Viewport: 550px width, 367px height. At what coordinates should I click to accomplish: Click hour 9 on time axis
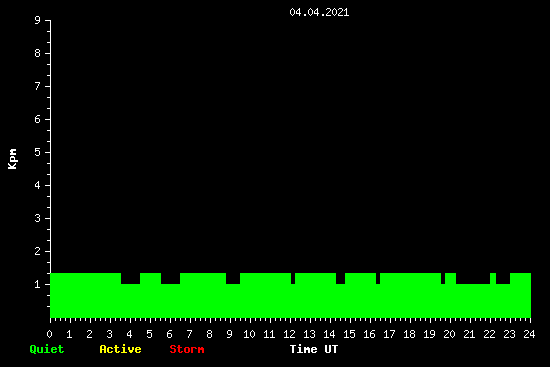(229, 334)
